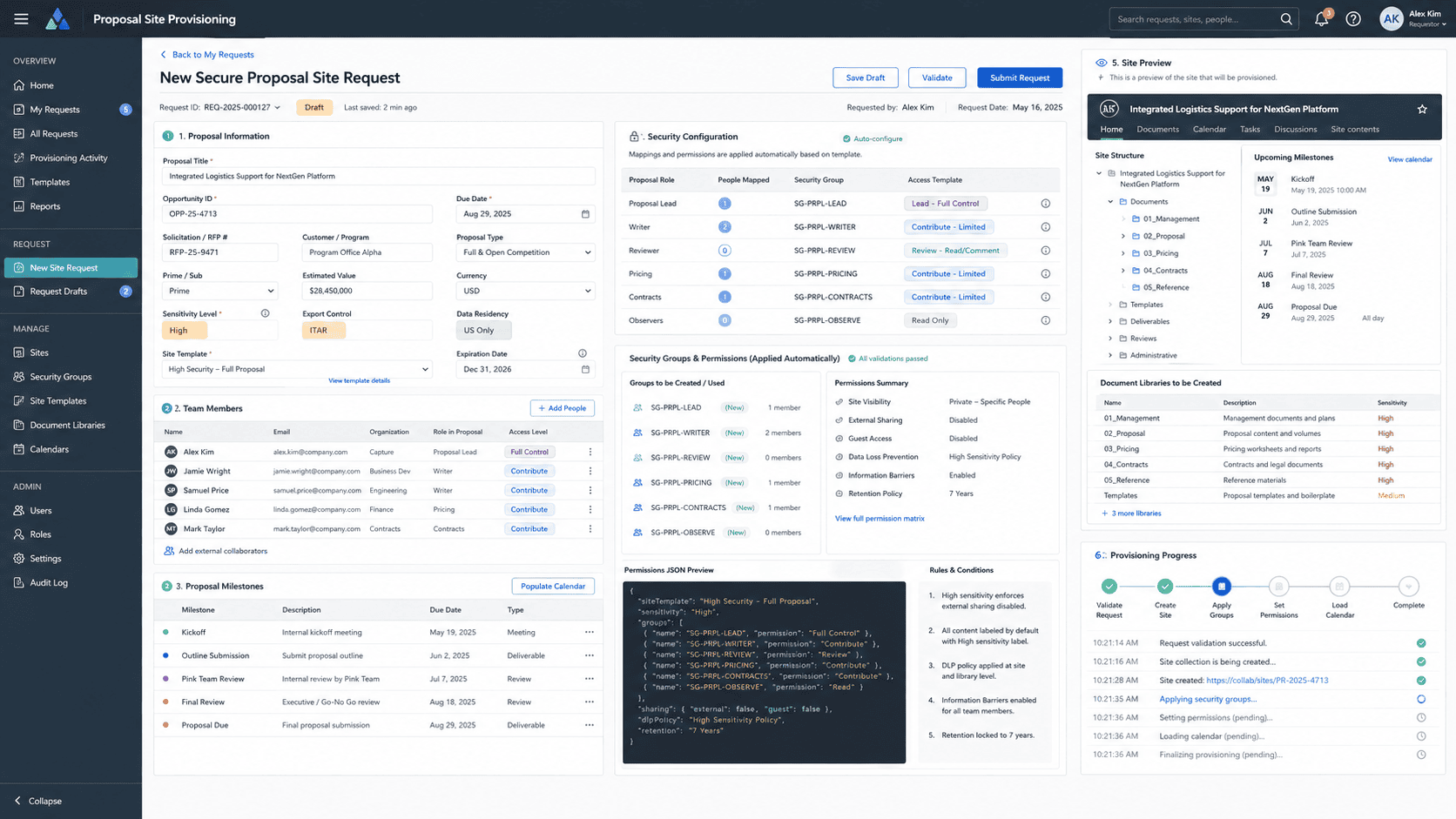
Task: Click the Set Permissions progress step
Action: tap(1278, 587)
